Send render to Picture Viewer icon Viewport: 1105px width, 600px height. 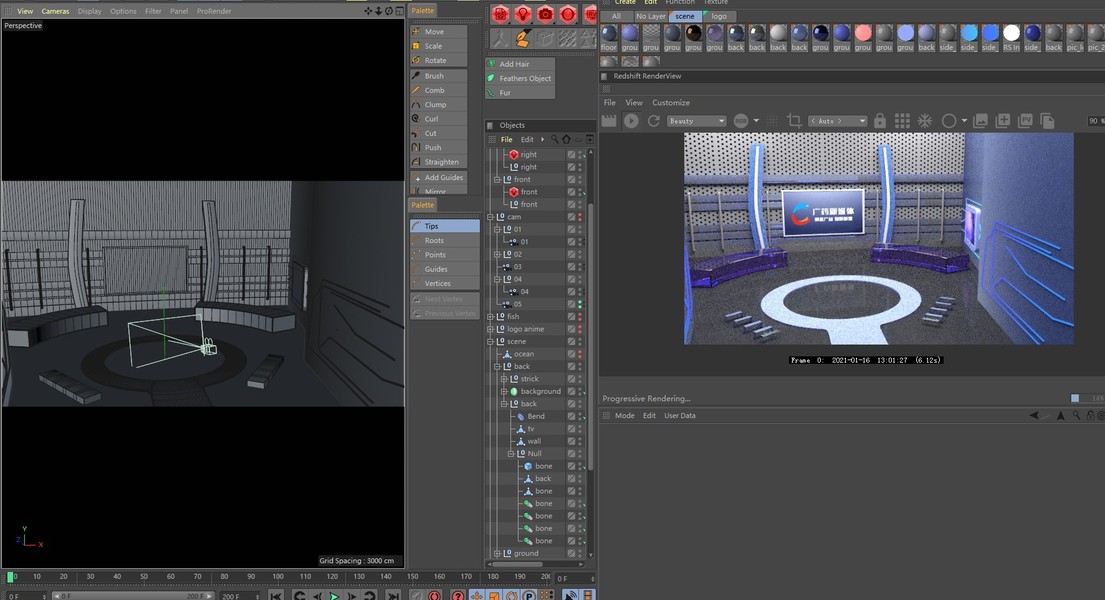[x=1025, y=121]
